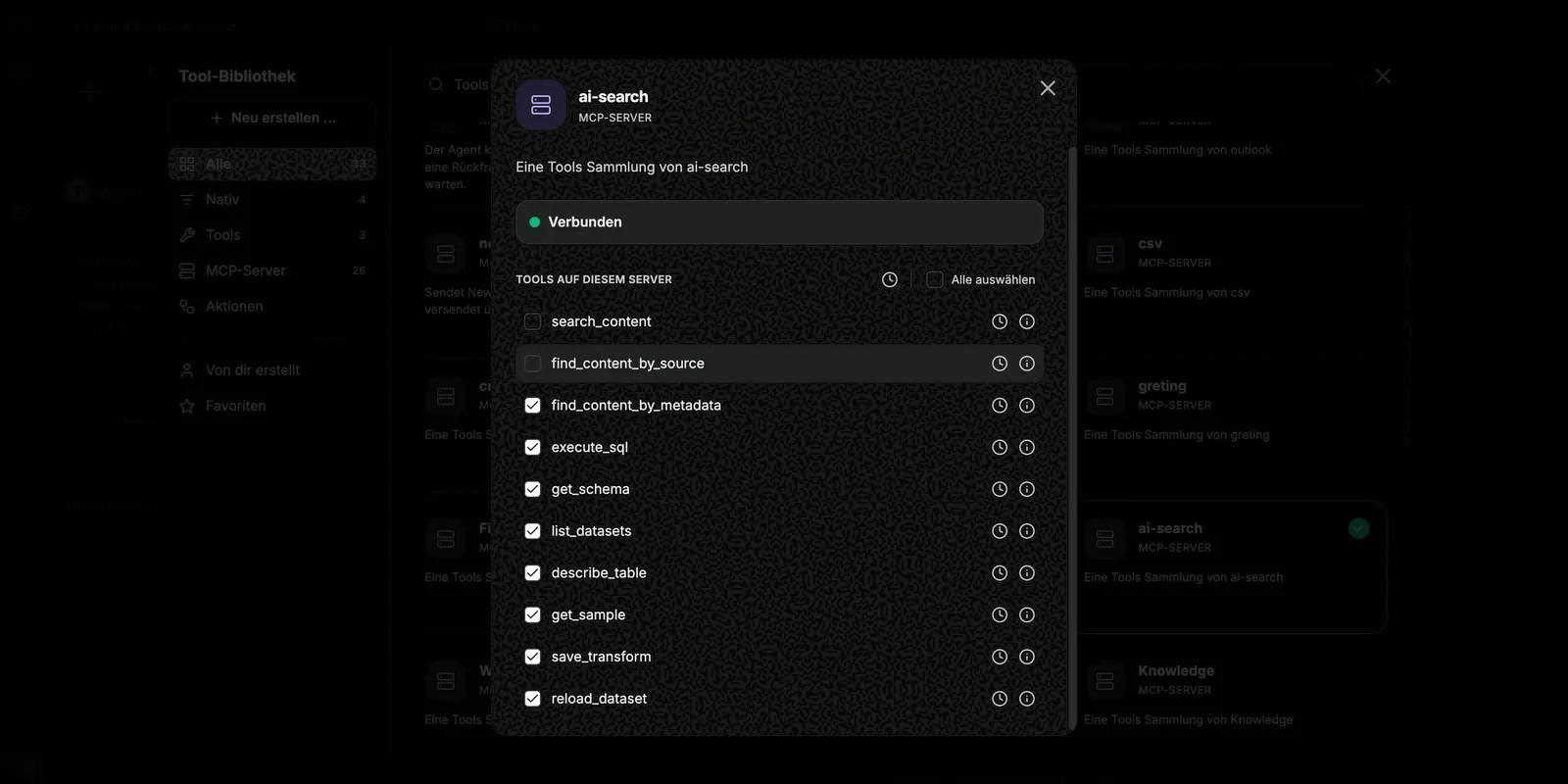Click the info icon for search_content
Image resolution: width=1568 pixels, height=784 pixels.
point(1027,321)
